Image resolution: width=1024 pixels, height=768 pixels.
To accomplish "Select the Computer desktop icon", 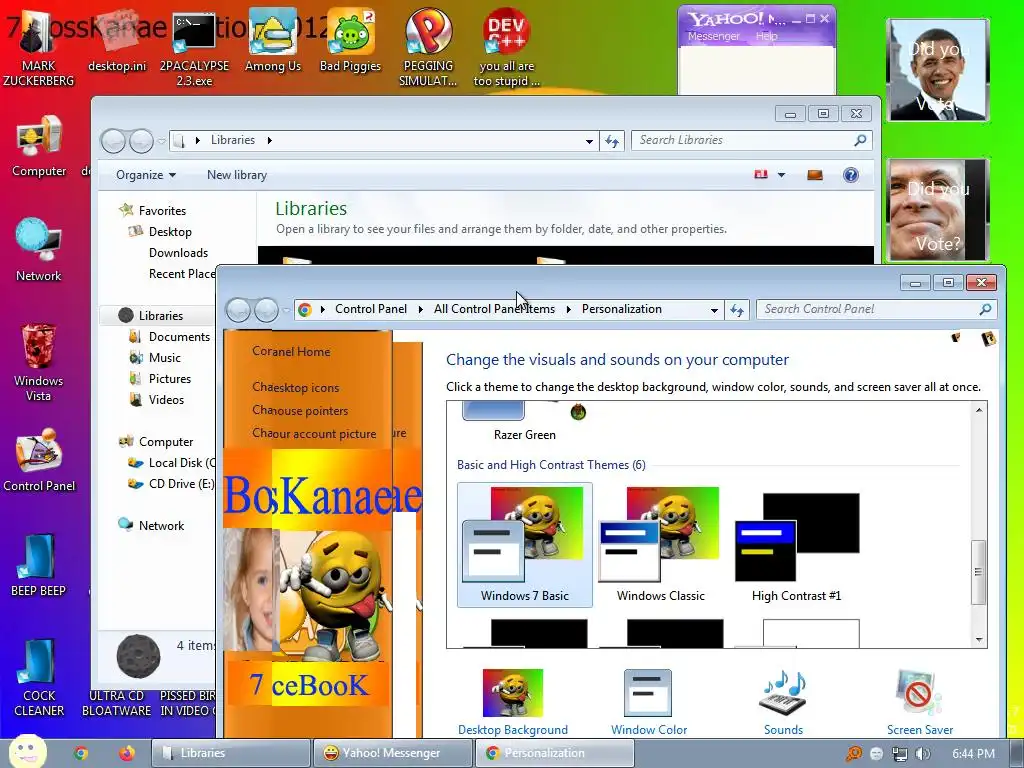I will click(x=39, y=146).
